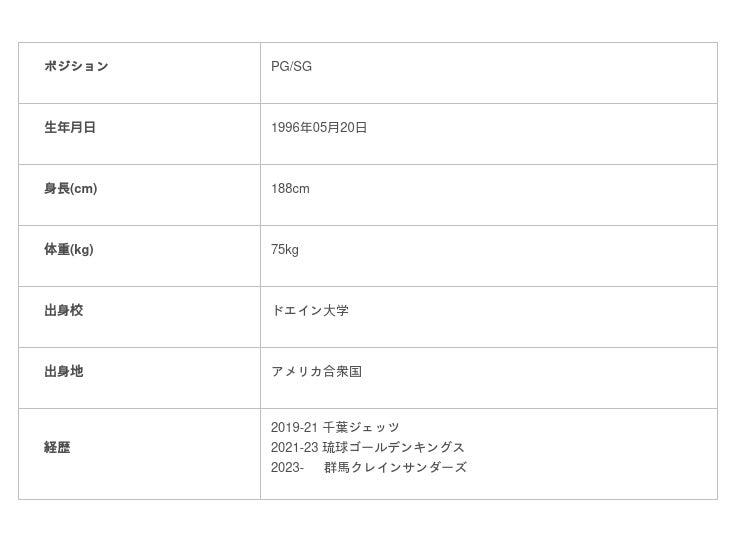Select the ドエイン大学 school text

pyautogui.click(x=310, y=311)
